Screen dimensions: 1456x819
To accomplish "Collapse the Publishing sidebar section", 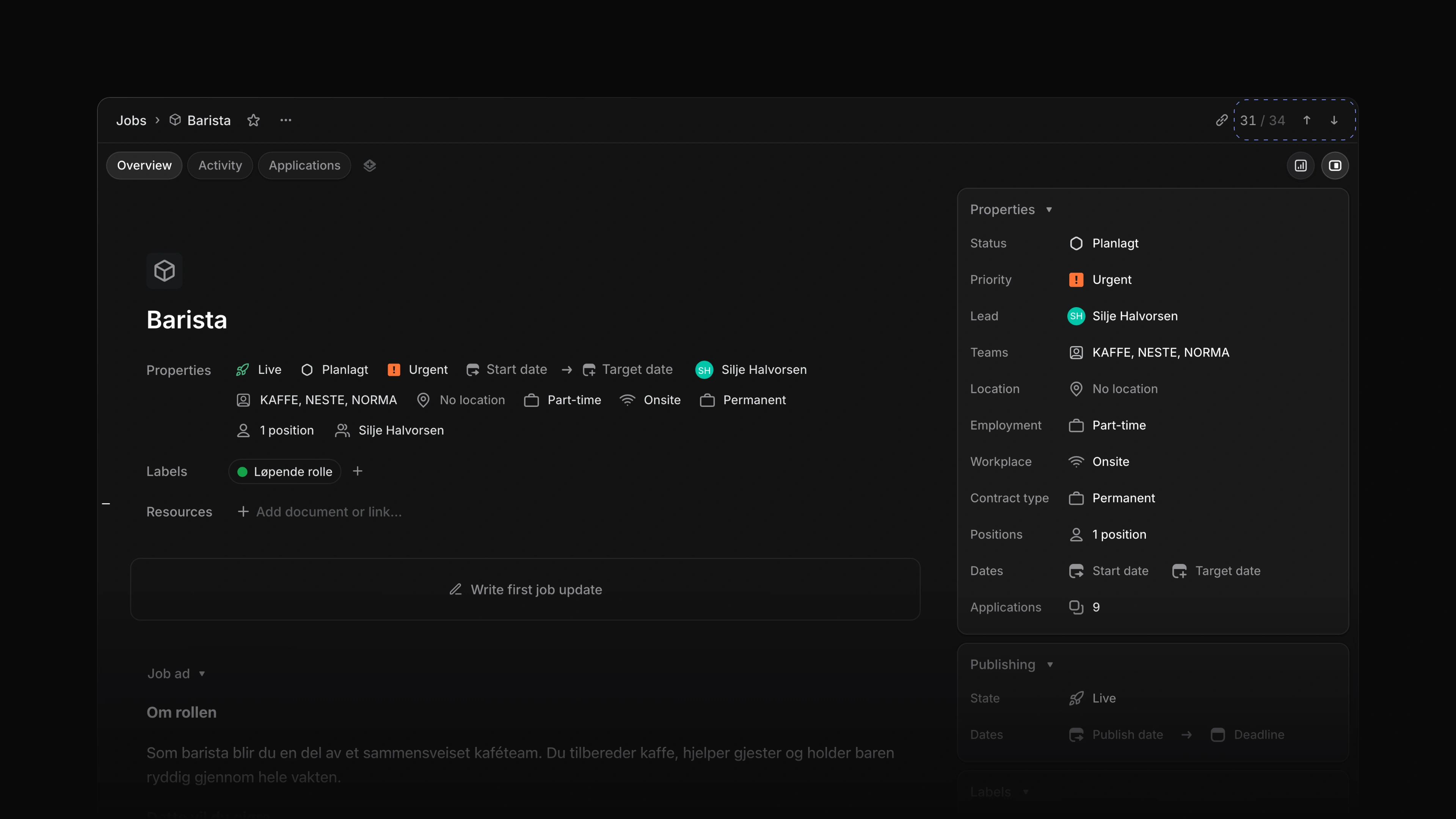I will click(x=1012, y=665).
